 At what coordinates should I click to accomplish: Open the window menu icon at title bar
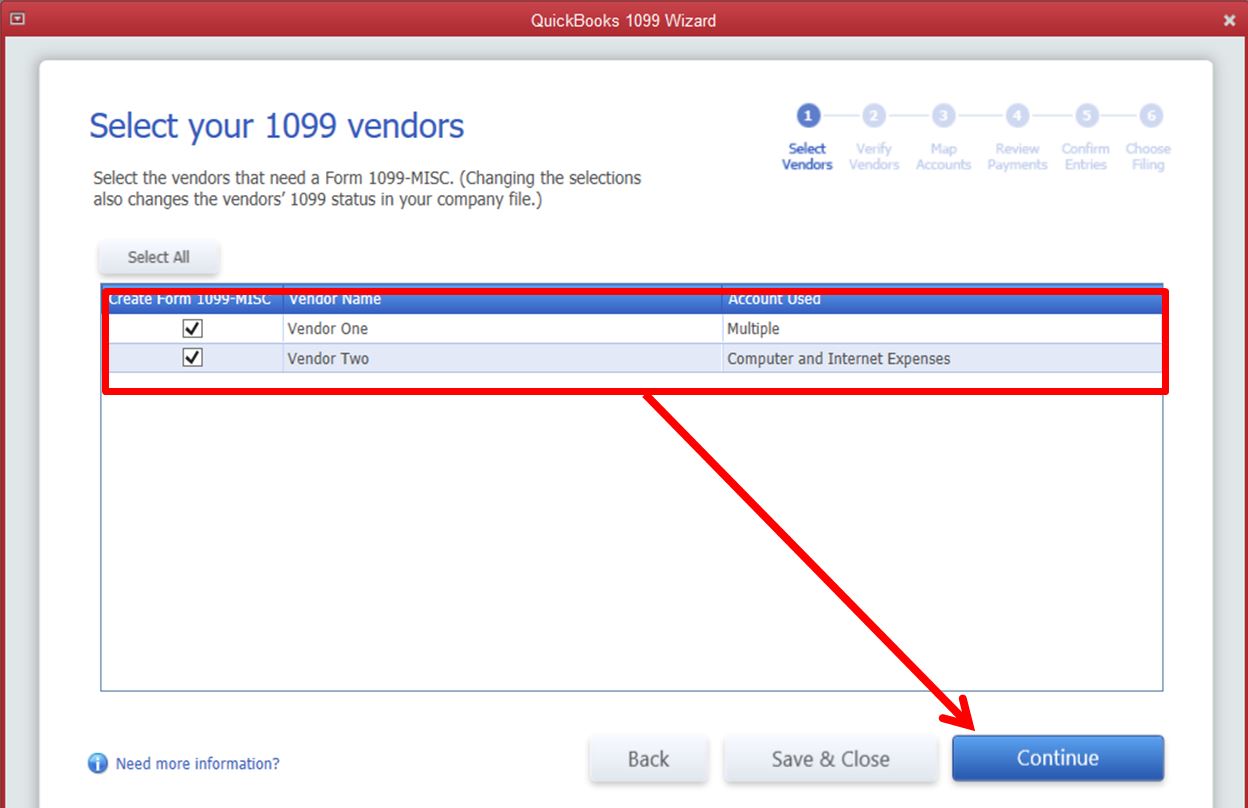coord(15,19)
